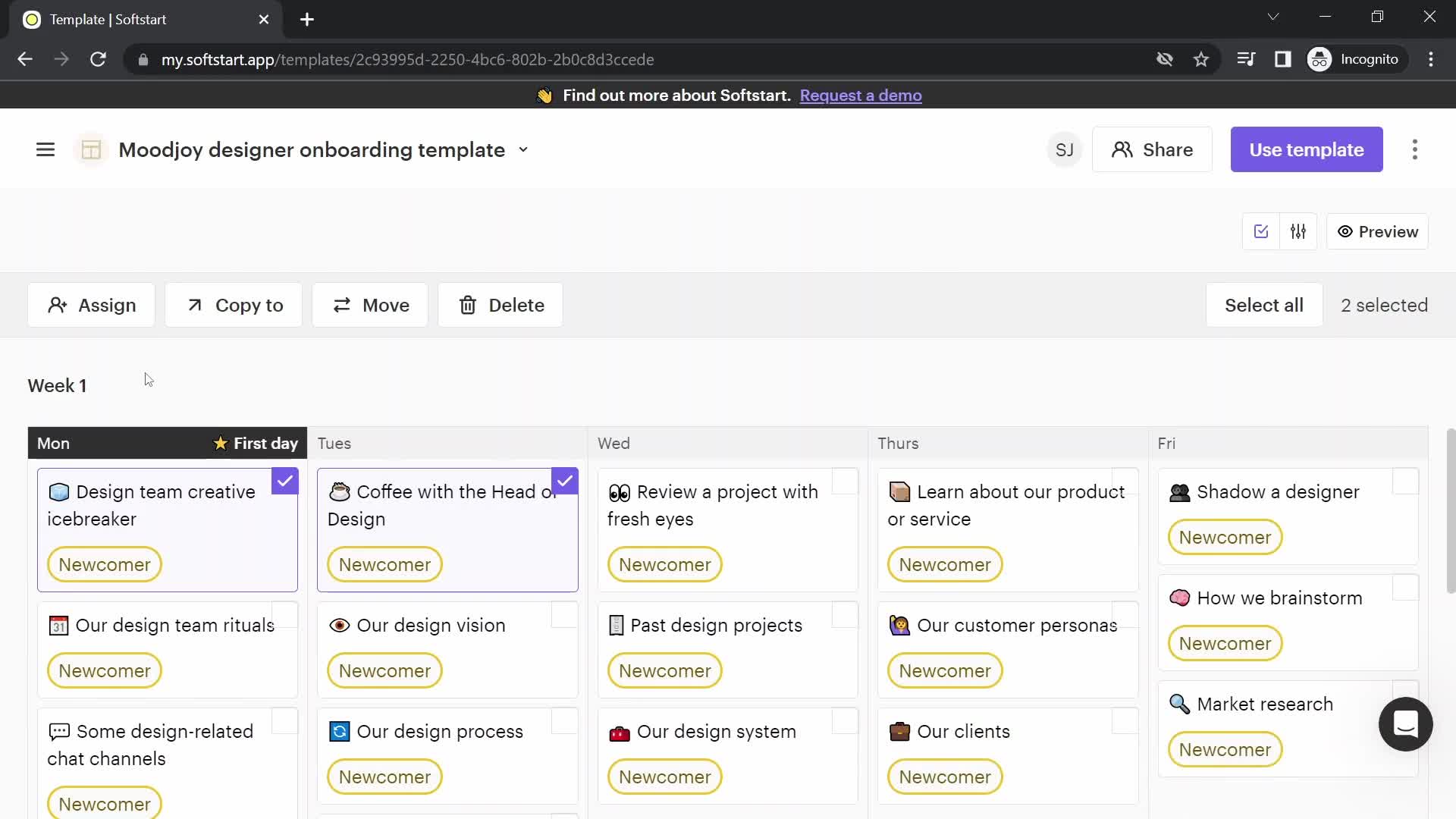Click the Newcomer tag on Shadow a designer
The width and height of the screenshot is (1456, 819).
pyautogui.click(x=1225, y=538)
